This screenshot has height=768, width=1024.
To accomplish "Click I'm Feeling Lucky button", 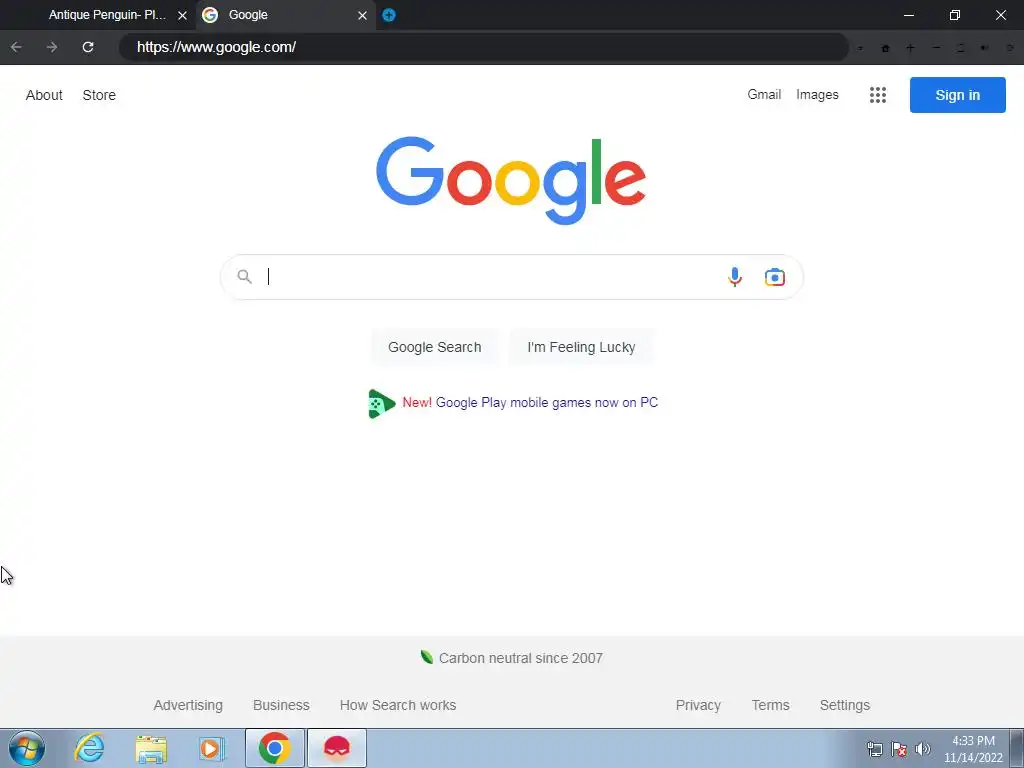I will [x=581, y=347].
